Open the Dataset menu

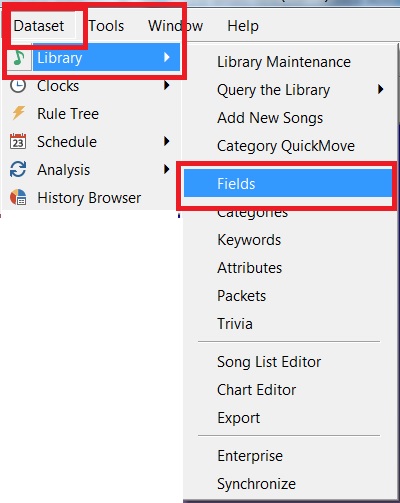pos(39,26)
